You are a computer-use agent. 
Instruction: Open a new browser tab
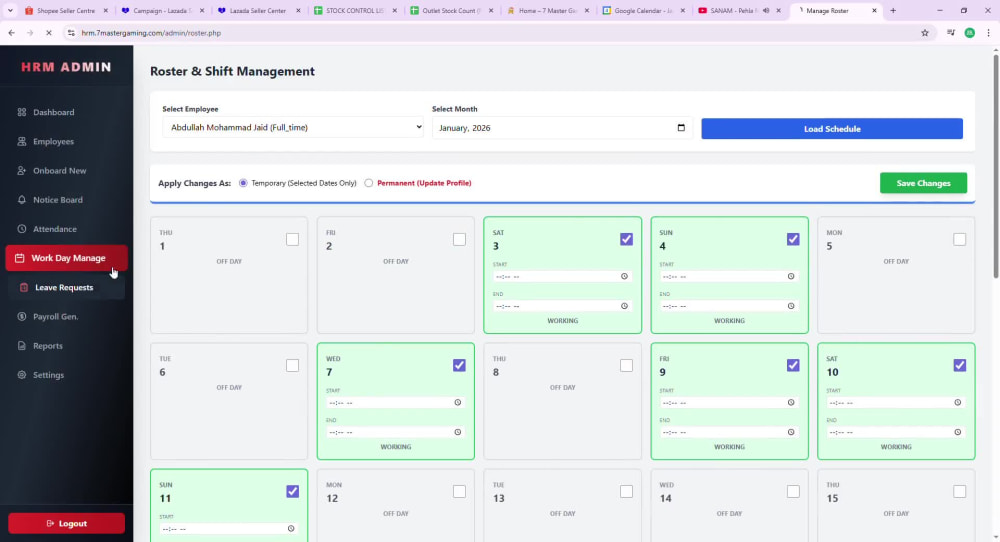tap(893, 11)
